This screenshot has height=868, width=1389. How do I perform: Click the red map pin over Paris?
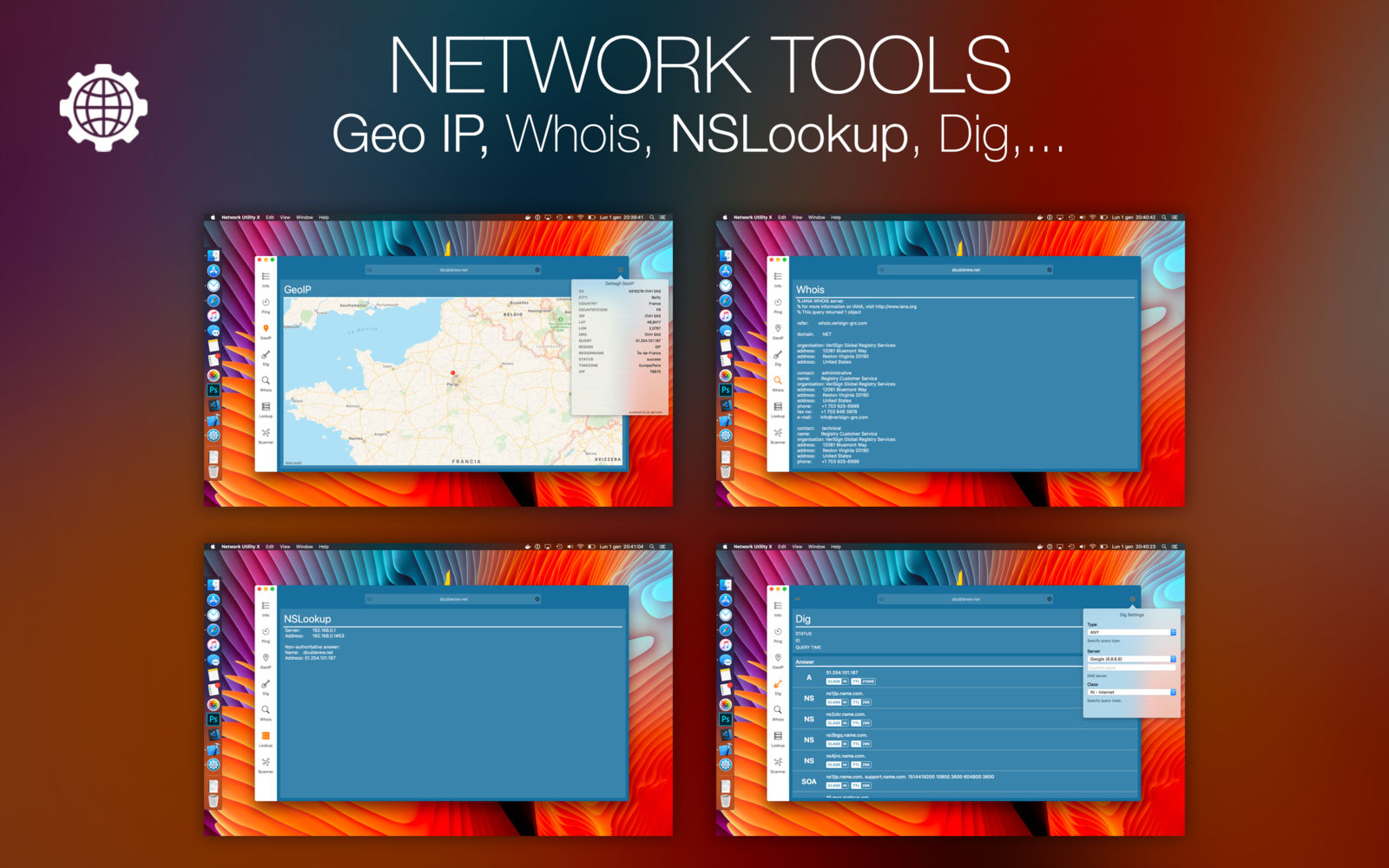tap(452, 373)
